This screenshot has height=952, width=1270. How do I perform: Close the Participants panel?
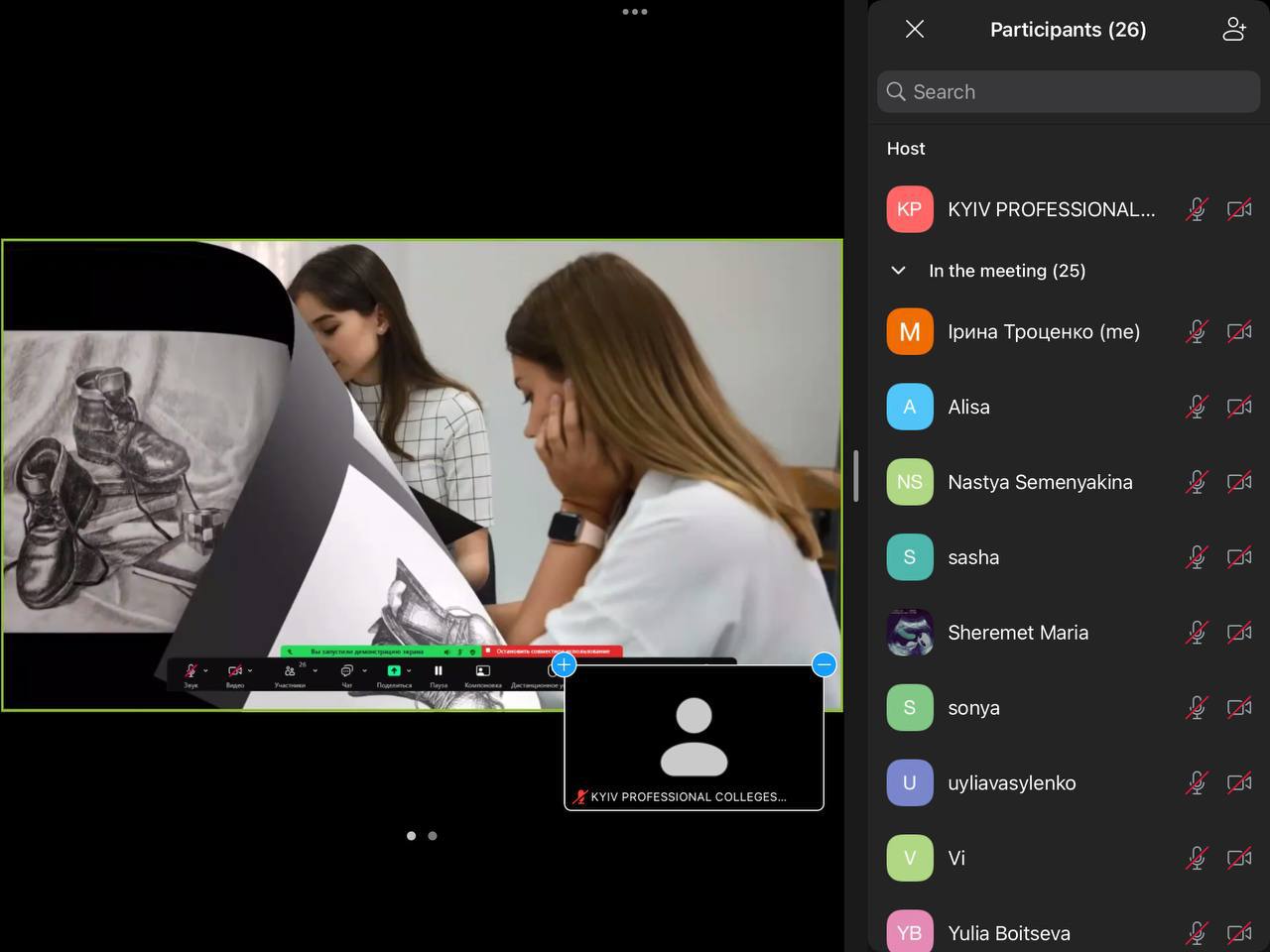click(x=915, y=30)
